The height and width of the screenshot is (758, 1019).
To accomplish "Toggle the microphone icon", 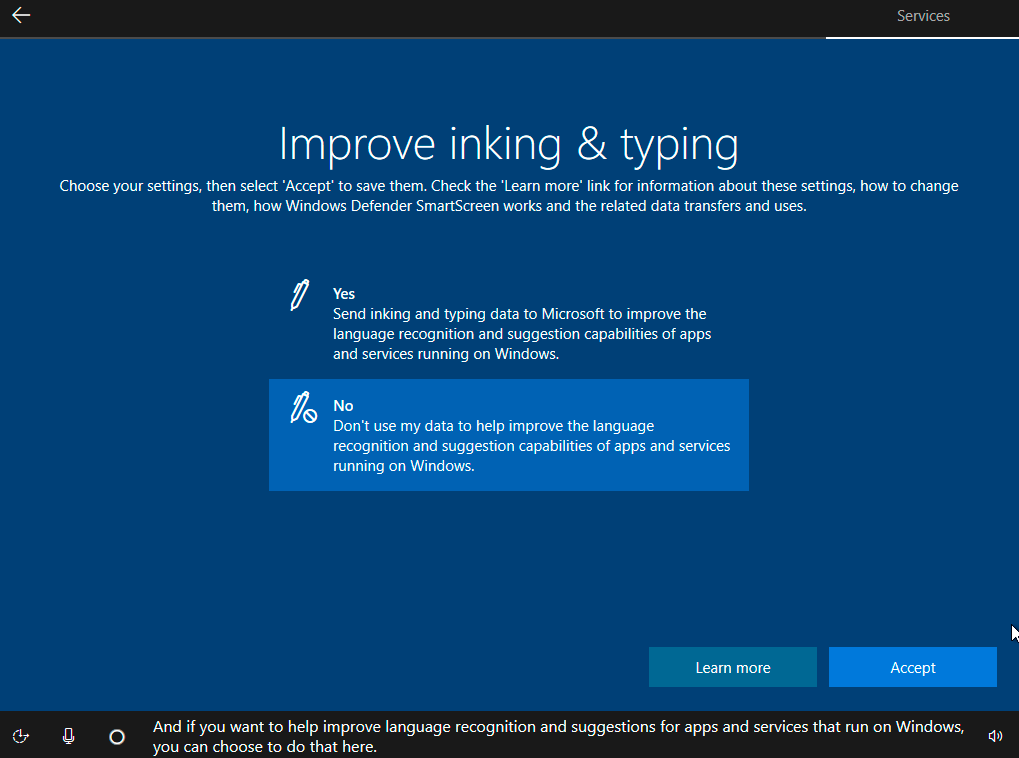I will (x=68, y=737).
